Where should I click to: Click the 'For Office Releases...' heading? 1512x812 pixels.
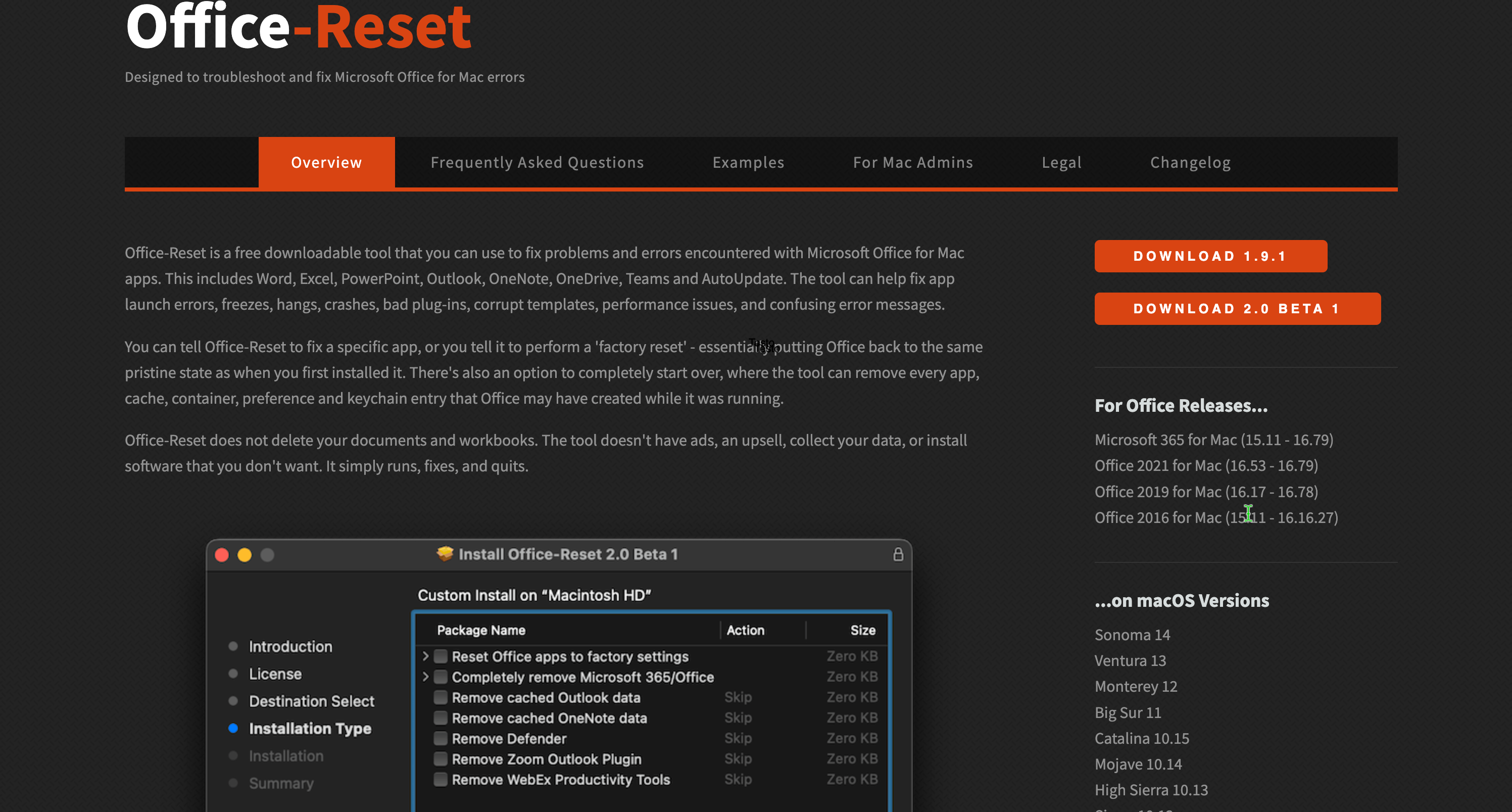1181,406
